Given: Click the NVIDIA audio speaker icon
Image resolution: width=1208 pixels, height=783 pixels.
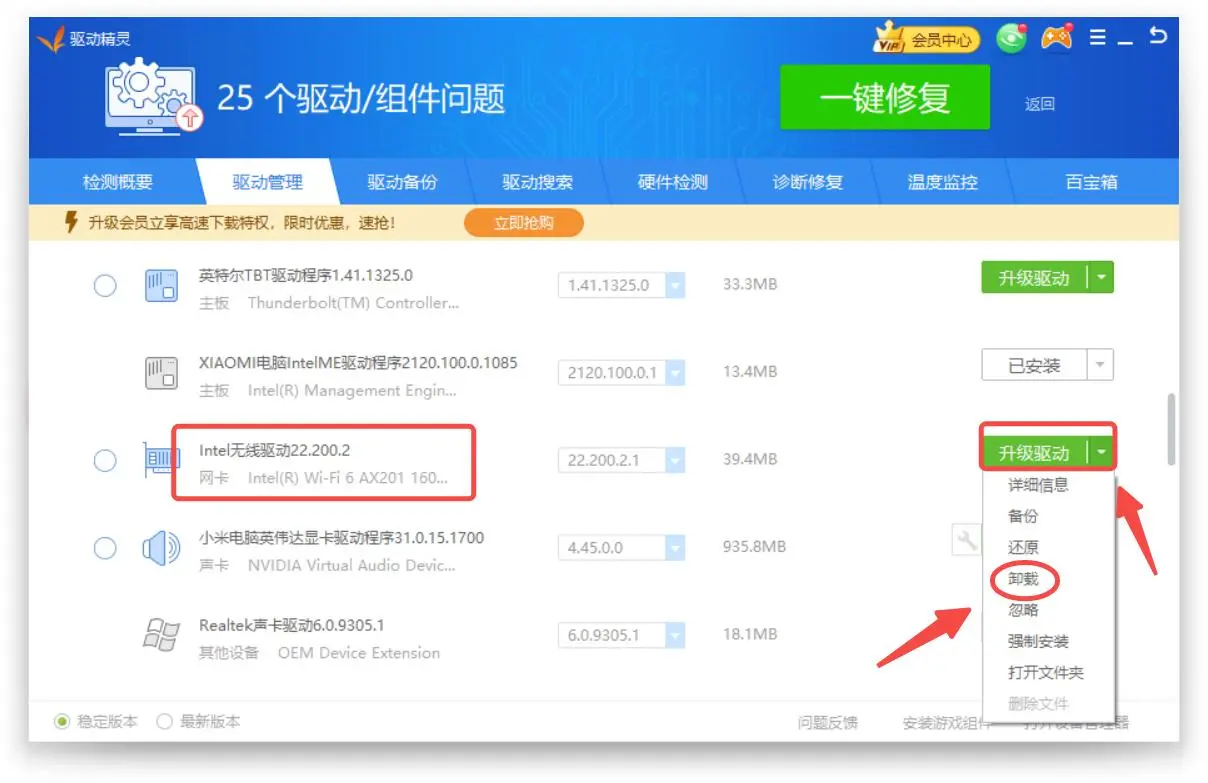Looking at the screenshot, I should coord(161,548).
